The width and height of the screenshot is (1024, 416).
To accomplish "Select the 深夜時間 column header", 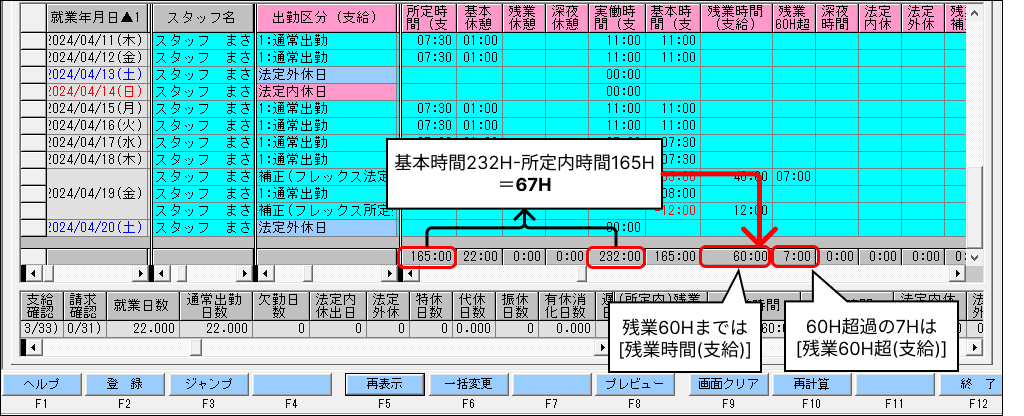I will [837, 18].
